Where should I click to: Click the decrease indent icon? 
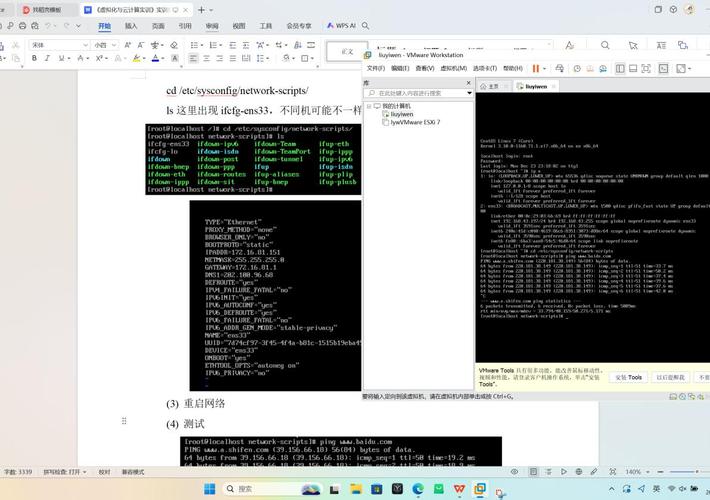(x=233, y=45)
